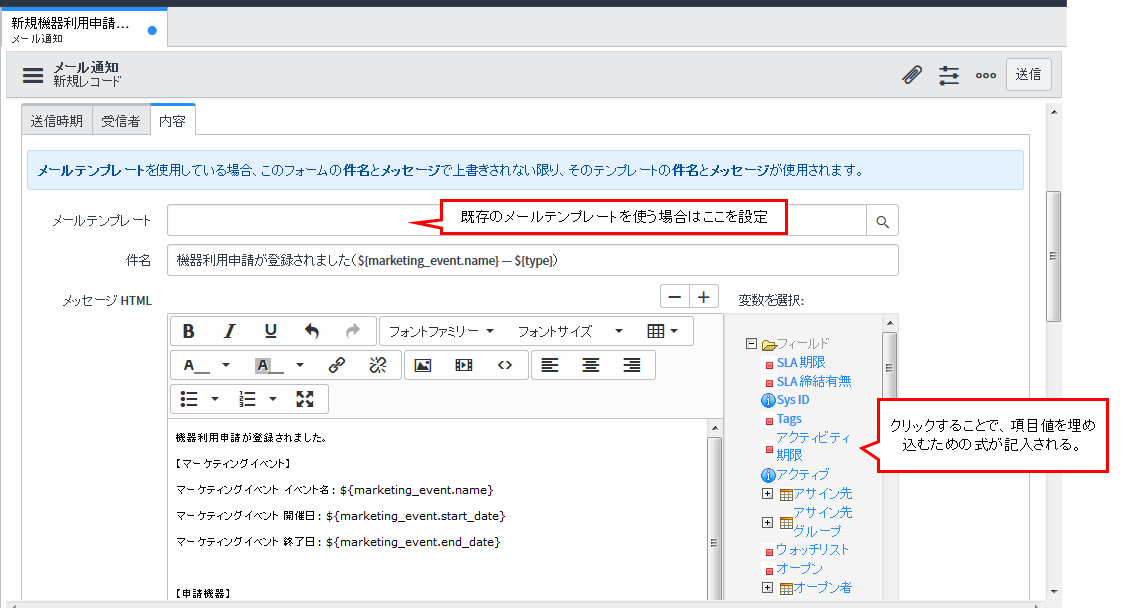Viewport: 1144px width, 608px height.
Task: Open the numbered list style dropdown arrow
Action: point(273,399)
